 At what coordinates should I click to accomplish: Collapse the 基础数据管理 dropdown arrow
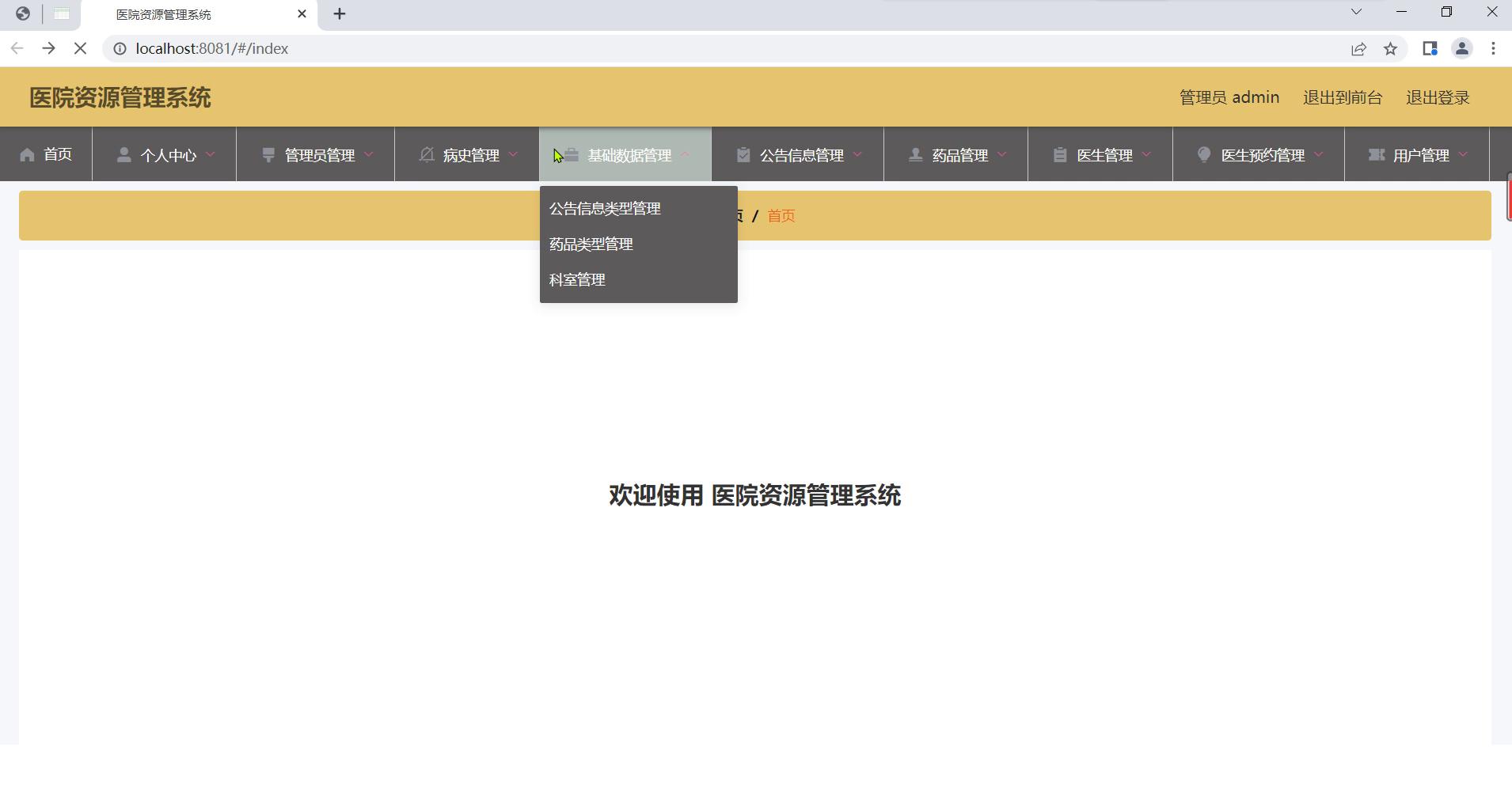tap(686, 155)
